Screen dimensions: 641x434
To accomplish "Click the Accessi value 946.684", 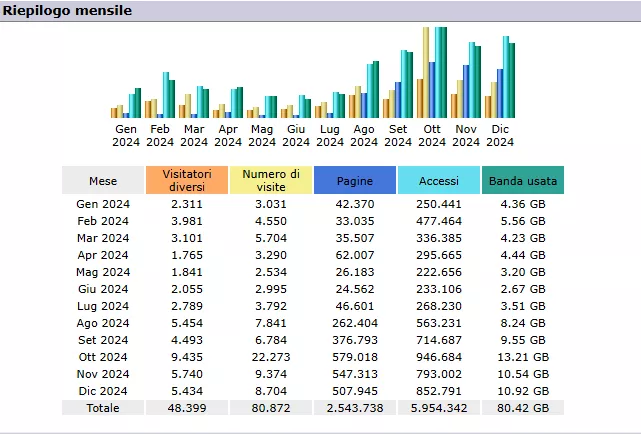I will (439, 356).
